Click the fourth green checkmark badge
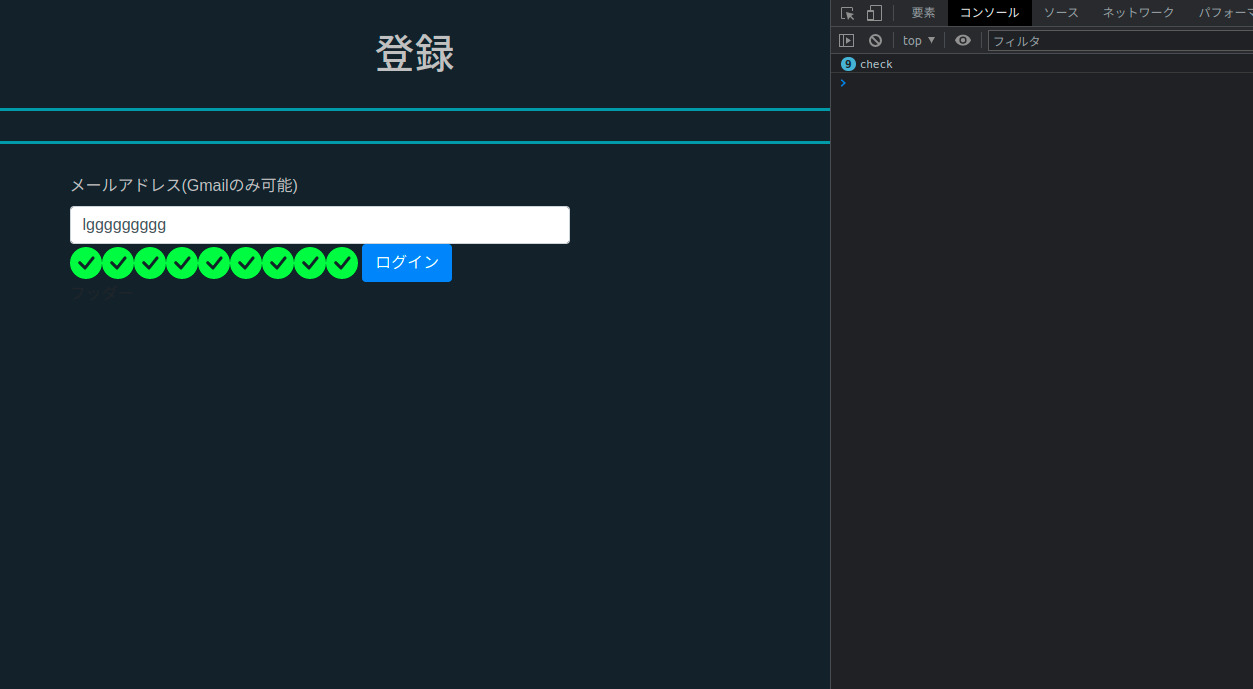This screenshot has height=689, width=1253. tap(182, 262)
